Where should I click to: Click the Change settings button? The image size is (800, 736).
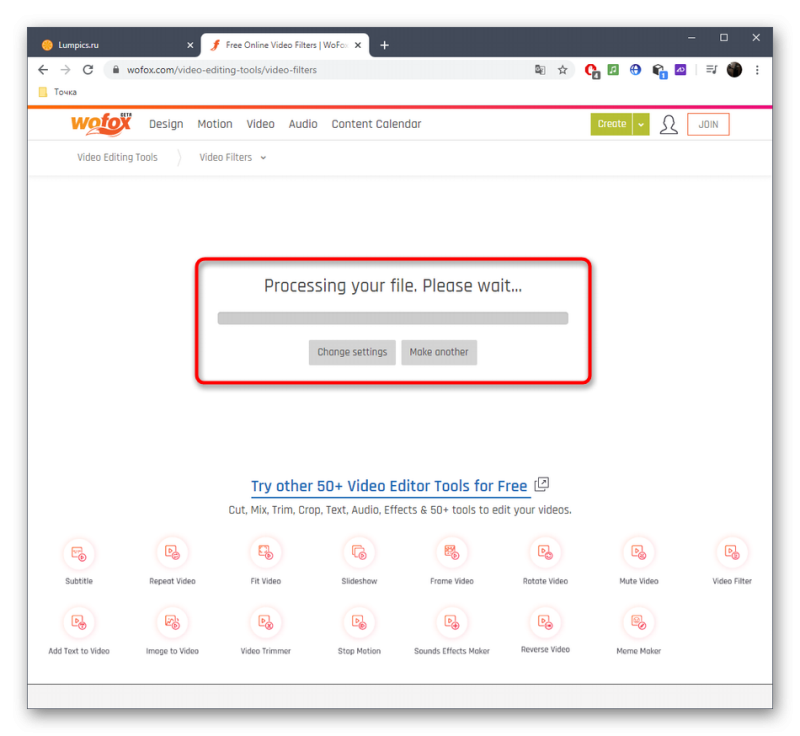(x=352, y=352)
